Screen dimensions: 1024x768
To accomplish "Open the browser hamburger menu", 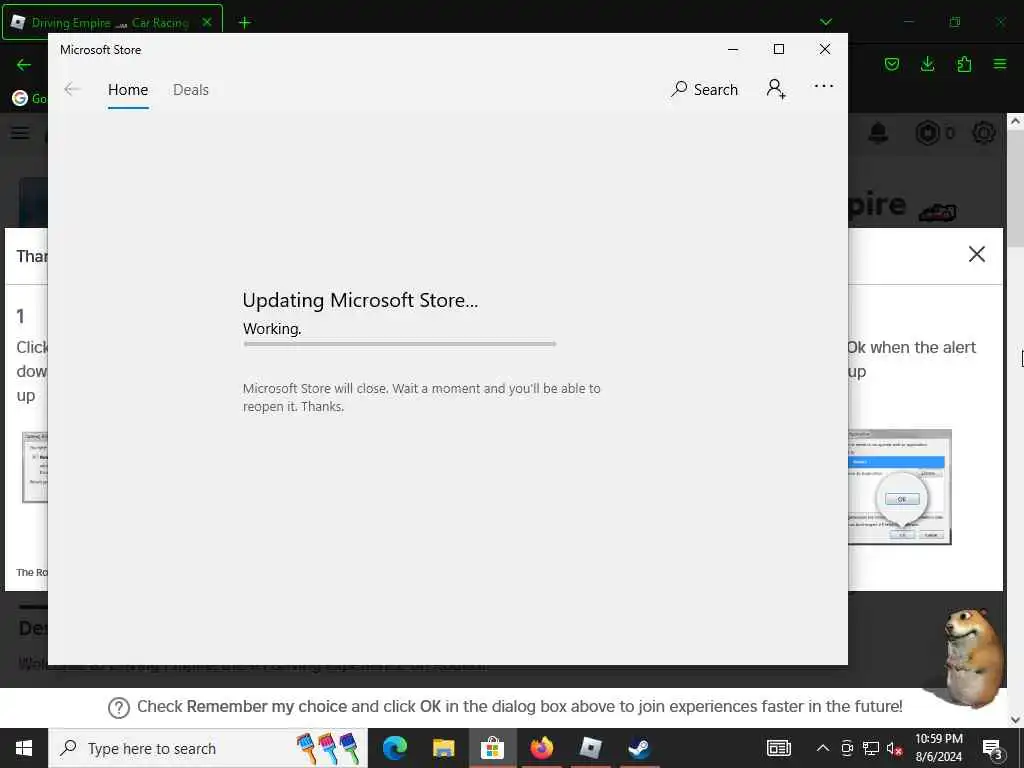I will 1000,64.
